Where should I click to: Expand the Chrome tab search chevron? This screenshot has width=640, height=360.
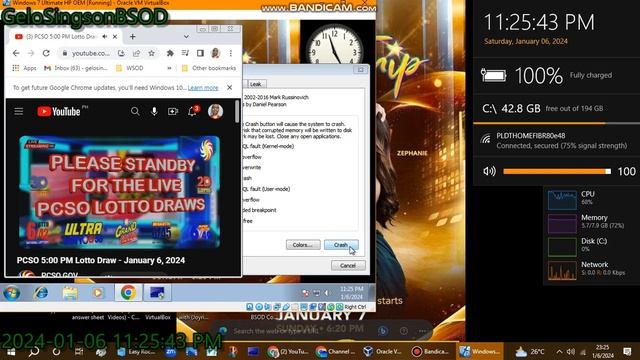coord(186,37)
